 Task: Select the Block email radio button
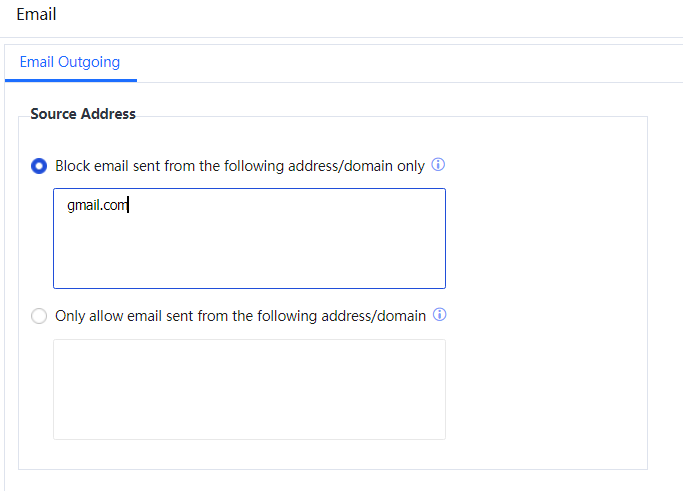(x=39, y=166)
